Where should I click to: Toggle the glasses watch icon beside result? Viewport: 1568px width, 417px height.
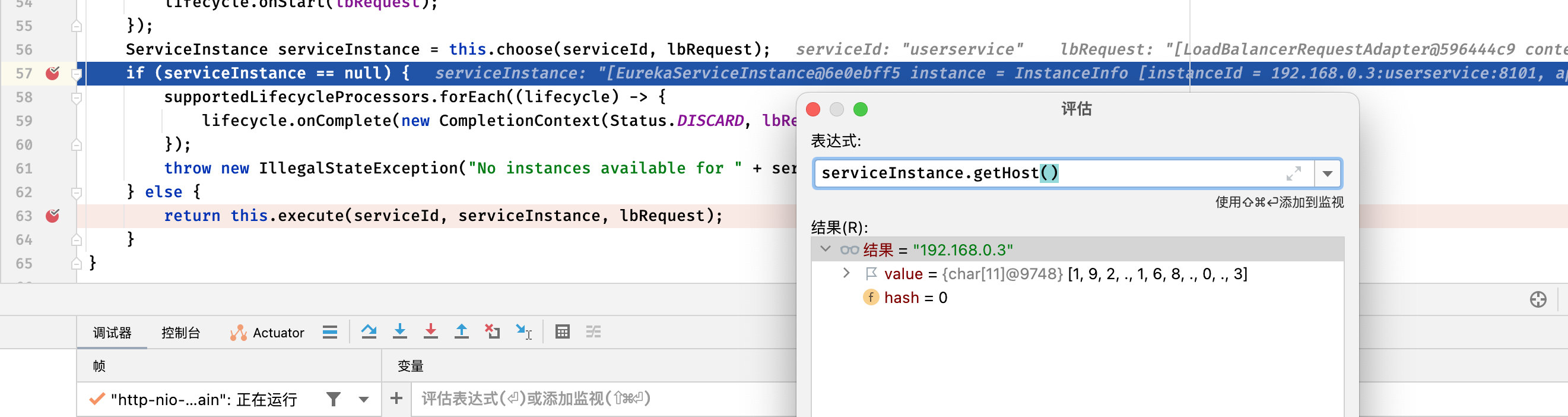tap(849, 250)
